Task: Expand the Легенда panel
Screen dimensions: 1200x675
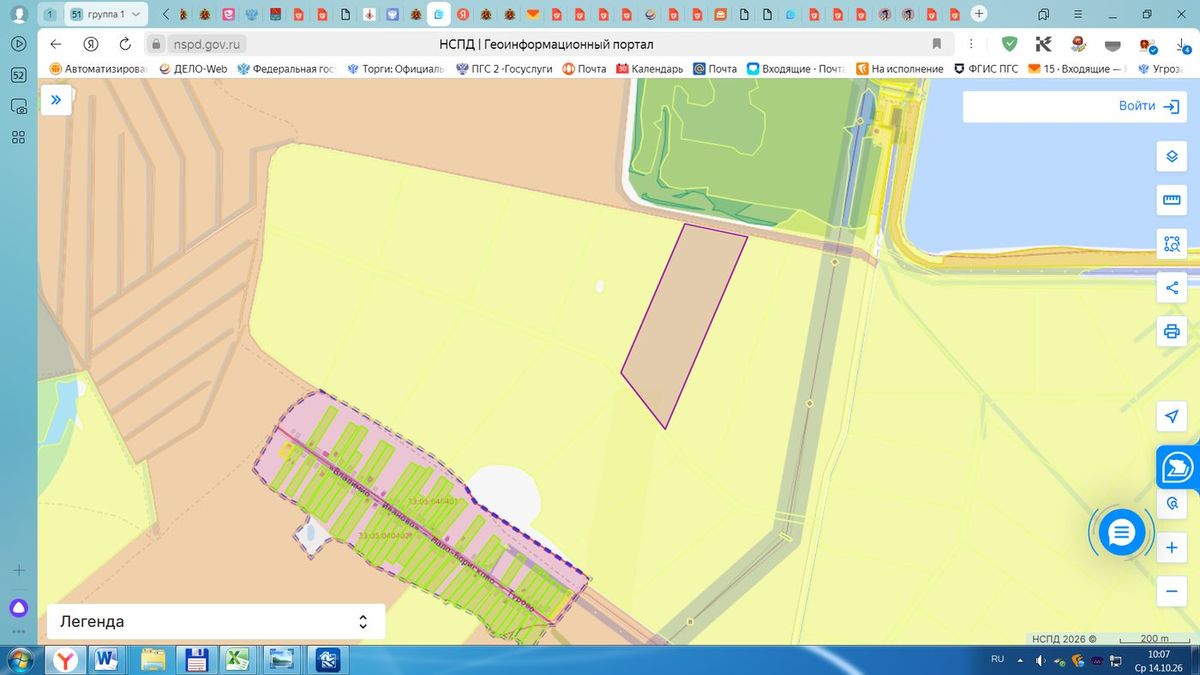Action: coord(216,621)
